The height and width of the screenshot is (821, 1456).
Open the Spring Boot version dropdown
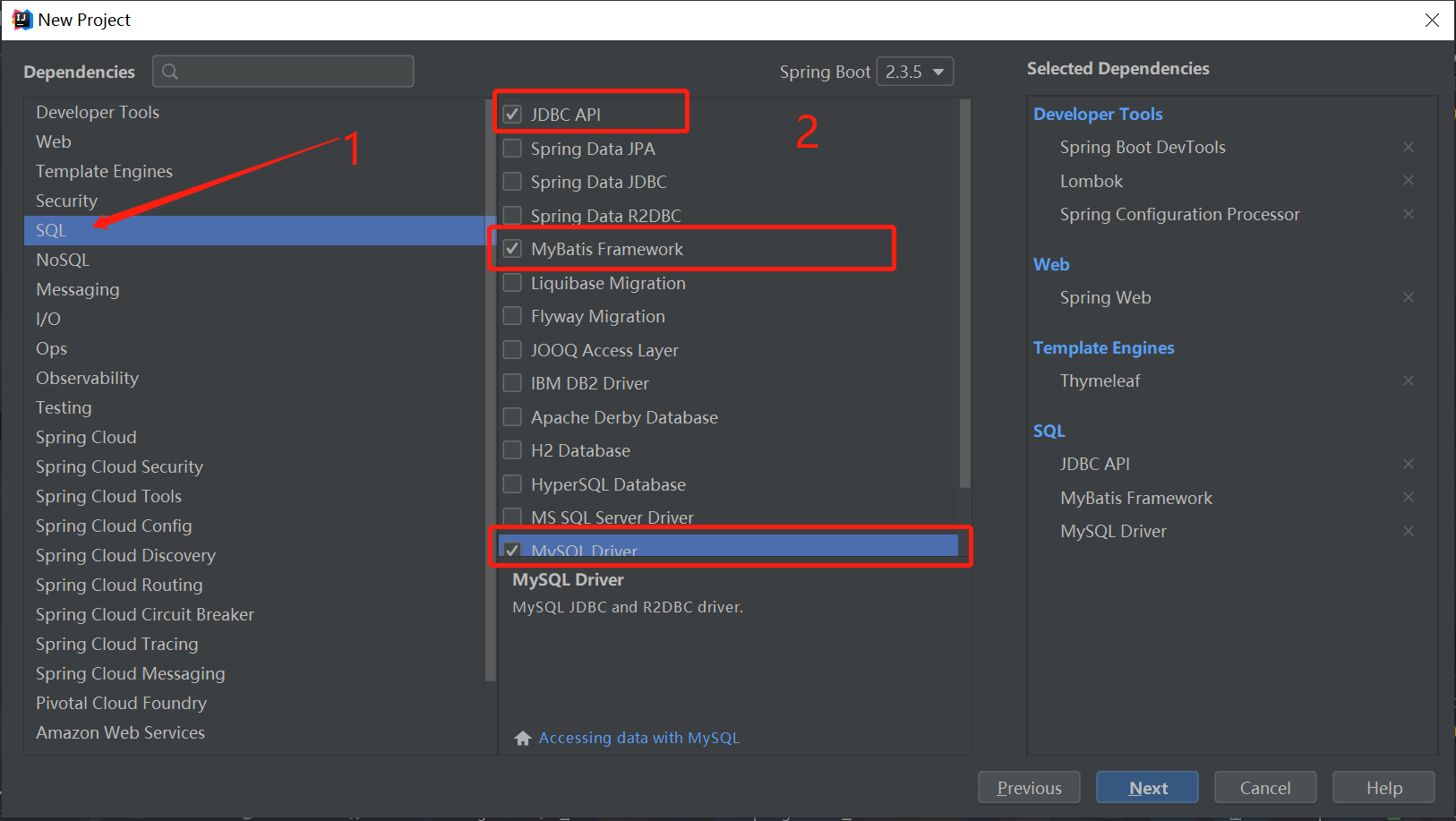pyautogui.click(x=914, y=72)
